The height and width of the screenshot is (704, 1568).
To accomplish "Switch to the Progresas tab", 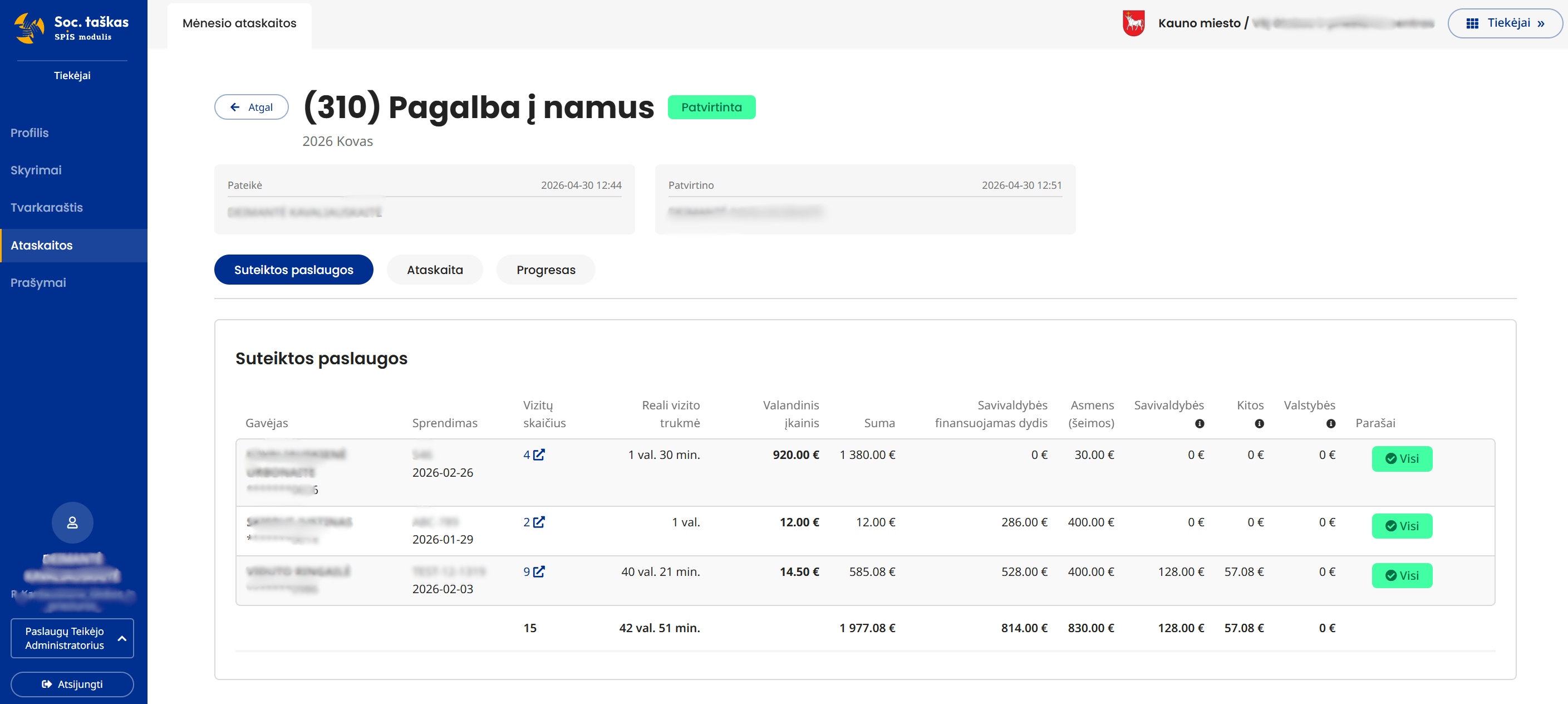I will coord(545,270).
